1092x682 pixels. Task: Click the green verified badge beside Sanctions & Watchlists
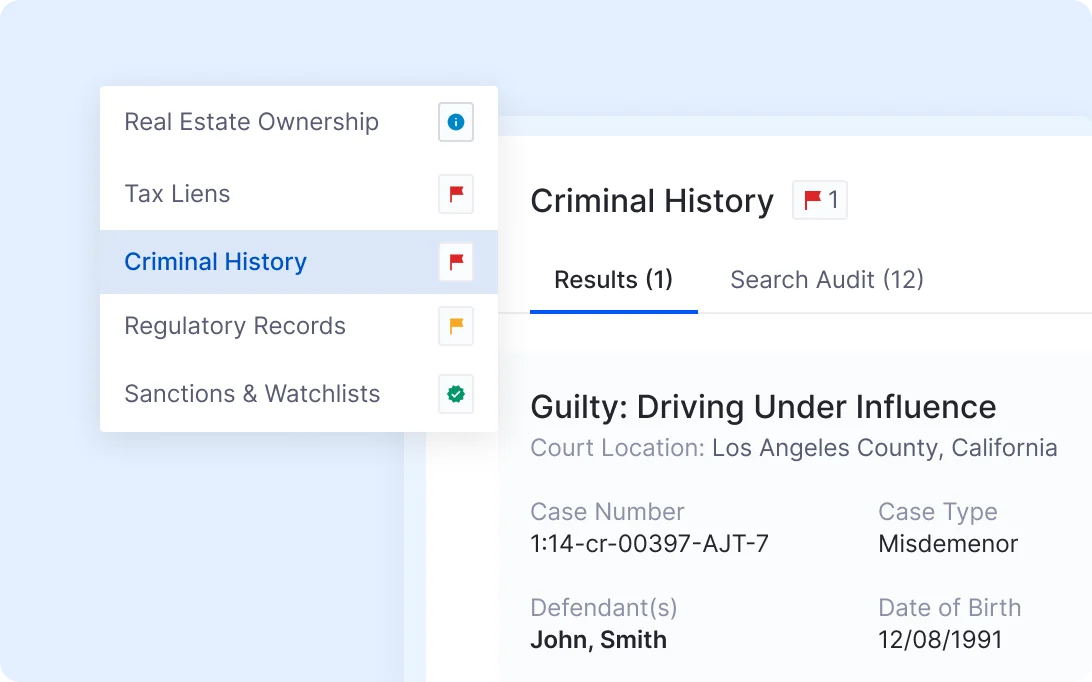[456, 394]
